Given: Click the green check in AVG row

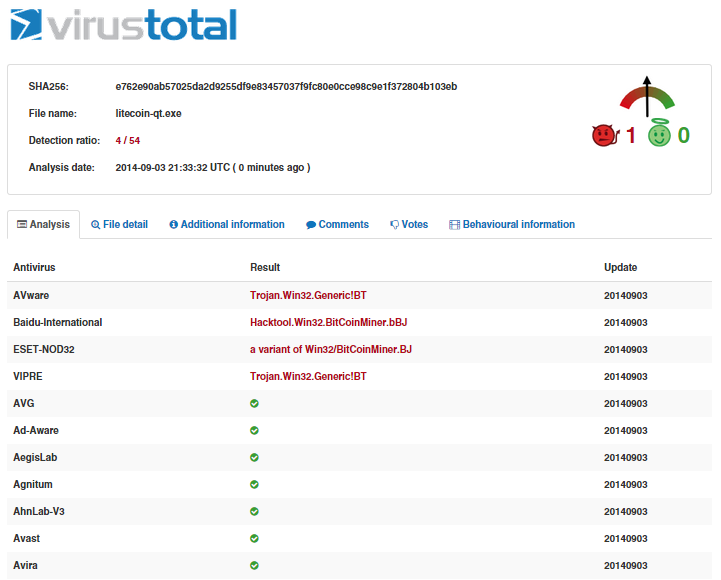Looking at the screenshot, I should click(x=254, y=403).
